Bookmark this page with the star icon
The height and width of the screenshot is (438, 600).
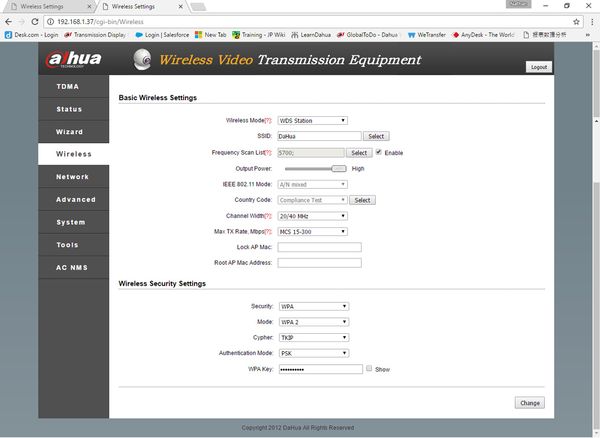pos(576,22)
